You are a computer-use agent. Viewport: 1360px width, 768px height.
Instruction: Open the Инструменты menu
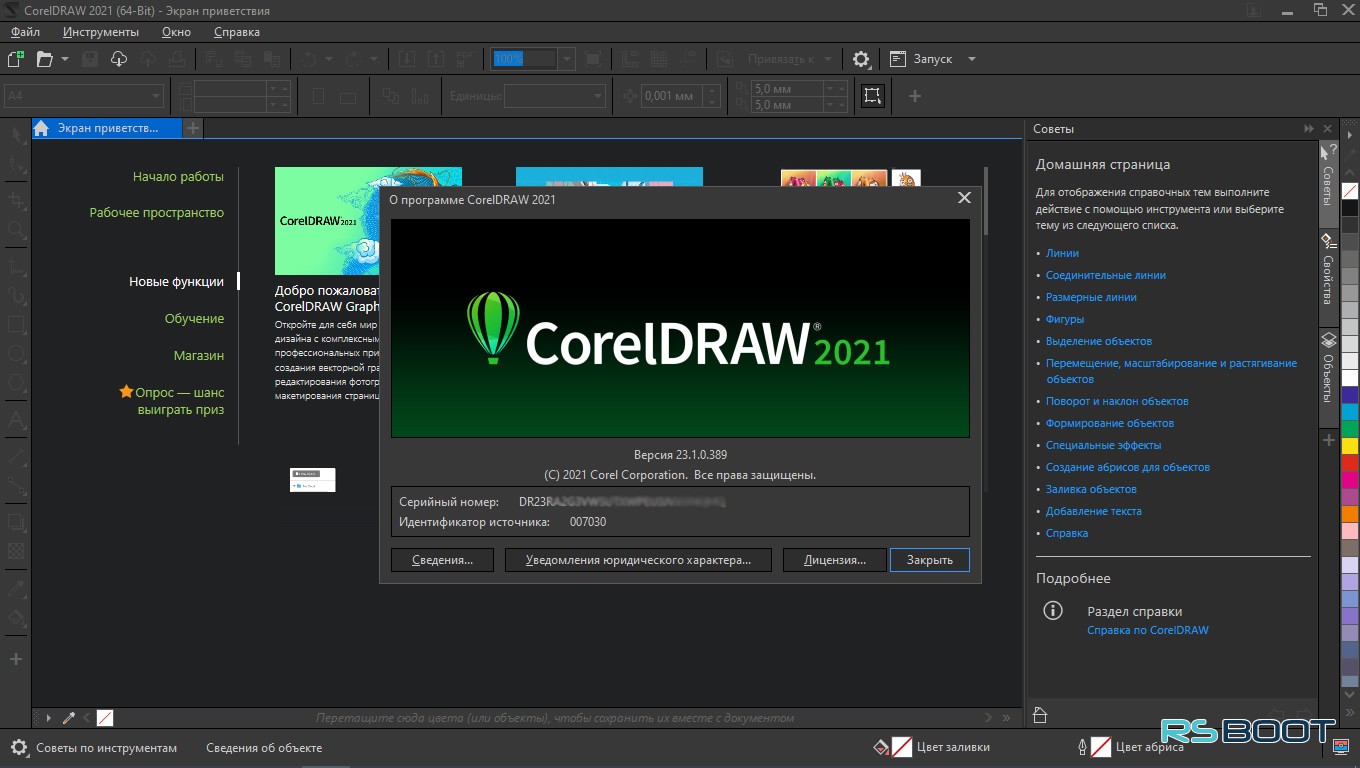pos(100,32)
